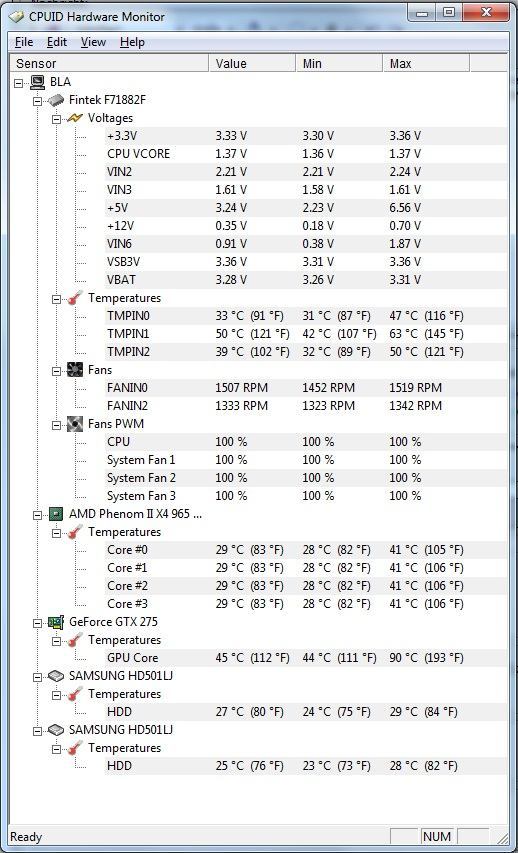Select the Fans PWM icon
Viewport: 518px width, 853px height.
click(x=75, y=424)
